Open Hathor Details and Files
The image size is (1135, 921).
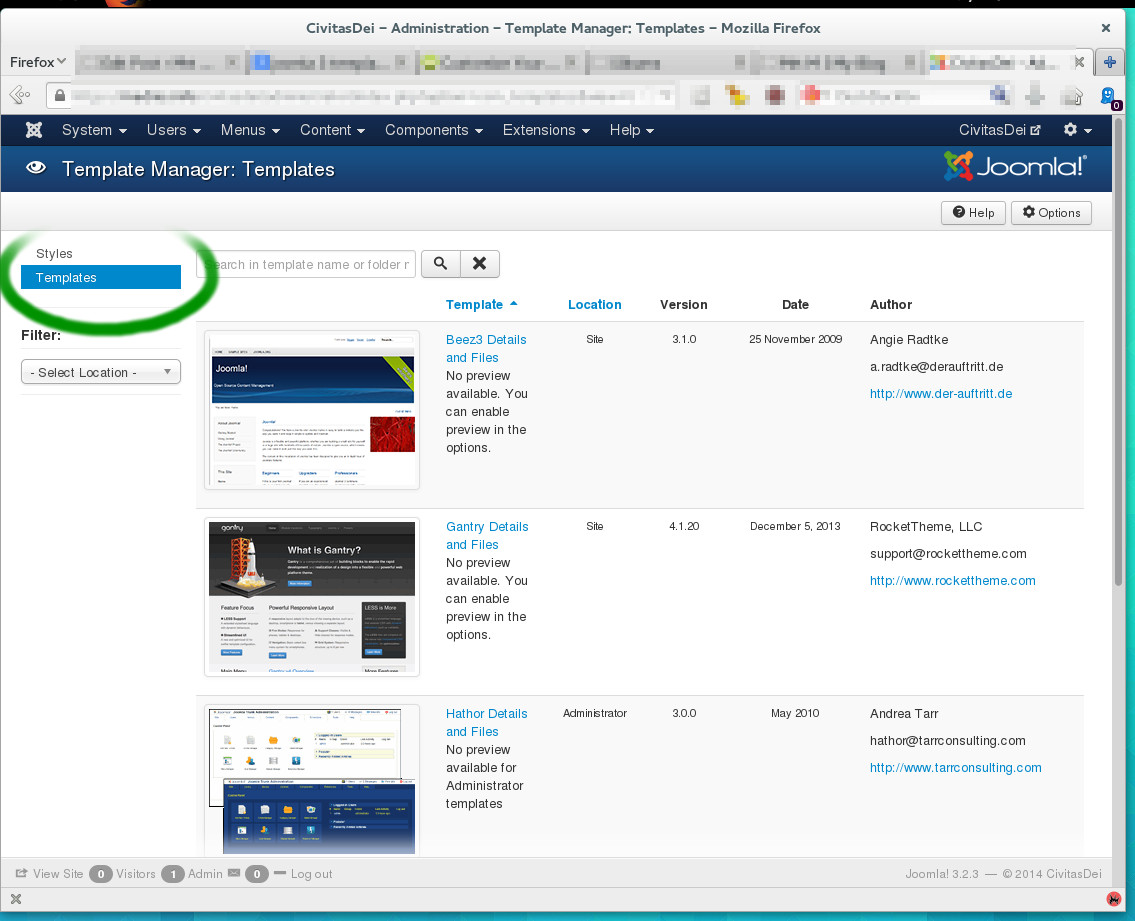pyautogui.click(x=486, y=723)
